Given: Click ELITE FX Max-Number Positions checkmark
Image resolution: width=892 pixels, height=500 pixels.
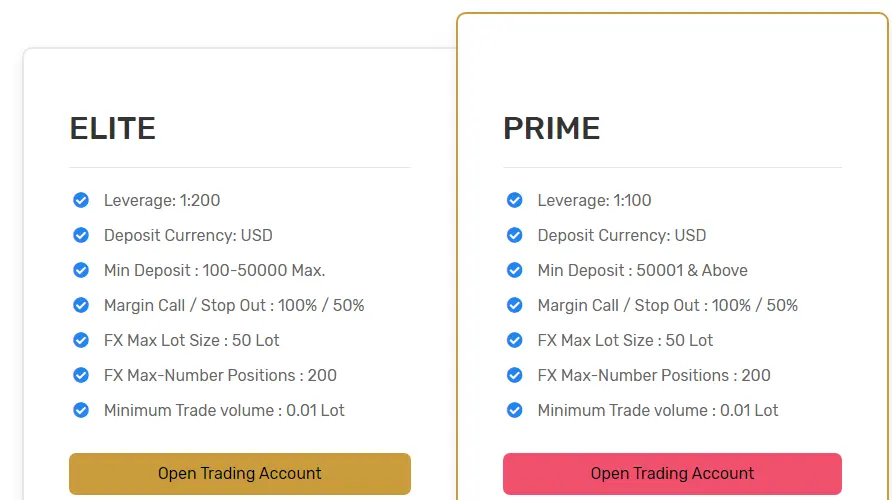Looking at the screenshot, I should click(x=81, y=375).
